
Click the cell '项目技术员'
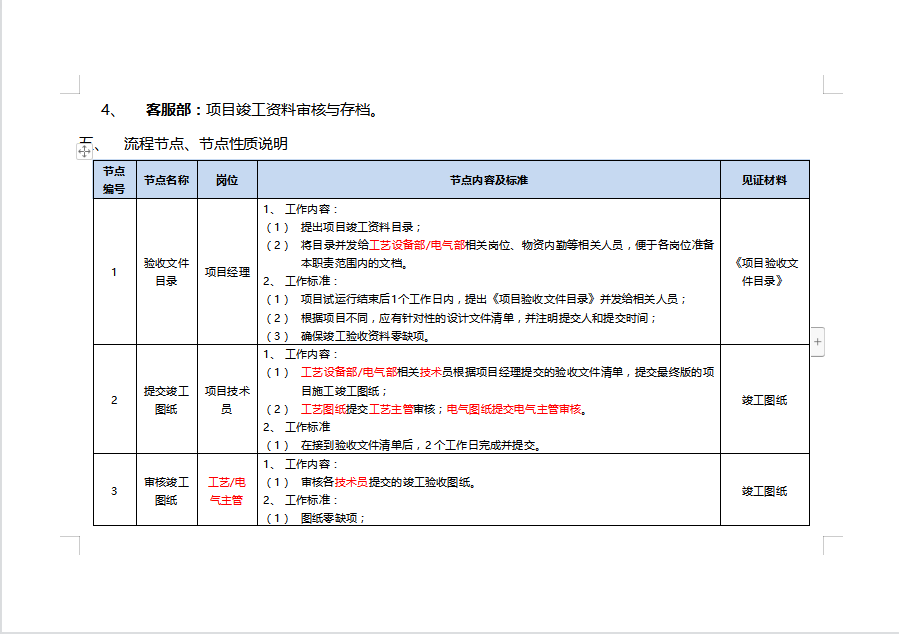coord(227,400)
